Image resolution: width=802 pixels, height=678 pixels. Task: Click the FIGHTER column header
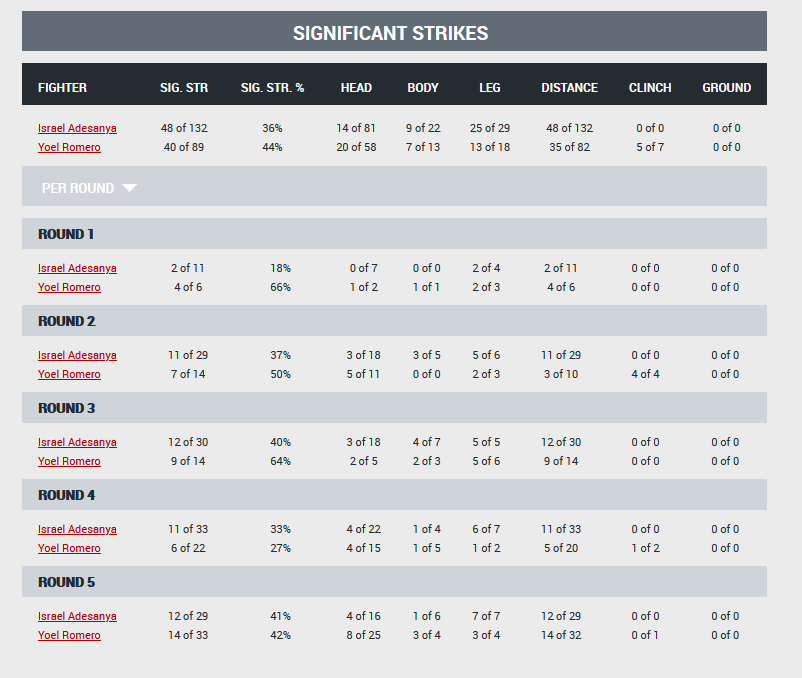(x=62, y=88)
